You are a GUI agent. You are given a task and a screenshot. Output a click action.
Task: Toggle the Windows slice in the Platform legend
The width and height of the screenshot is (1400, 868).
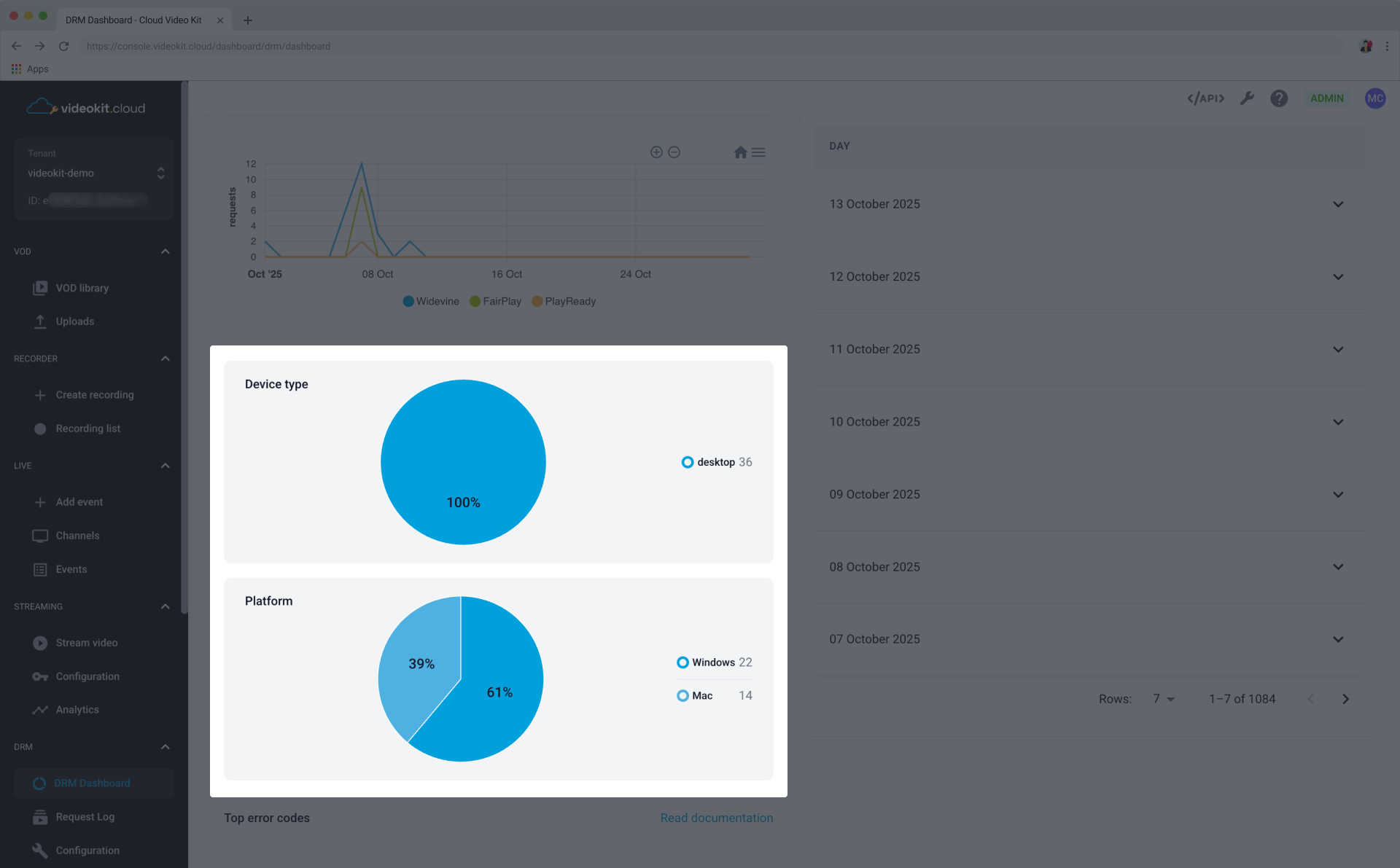coord(713,662)
